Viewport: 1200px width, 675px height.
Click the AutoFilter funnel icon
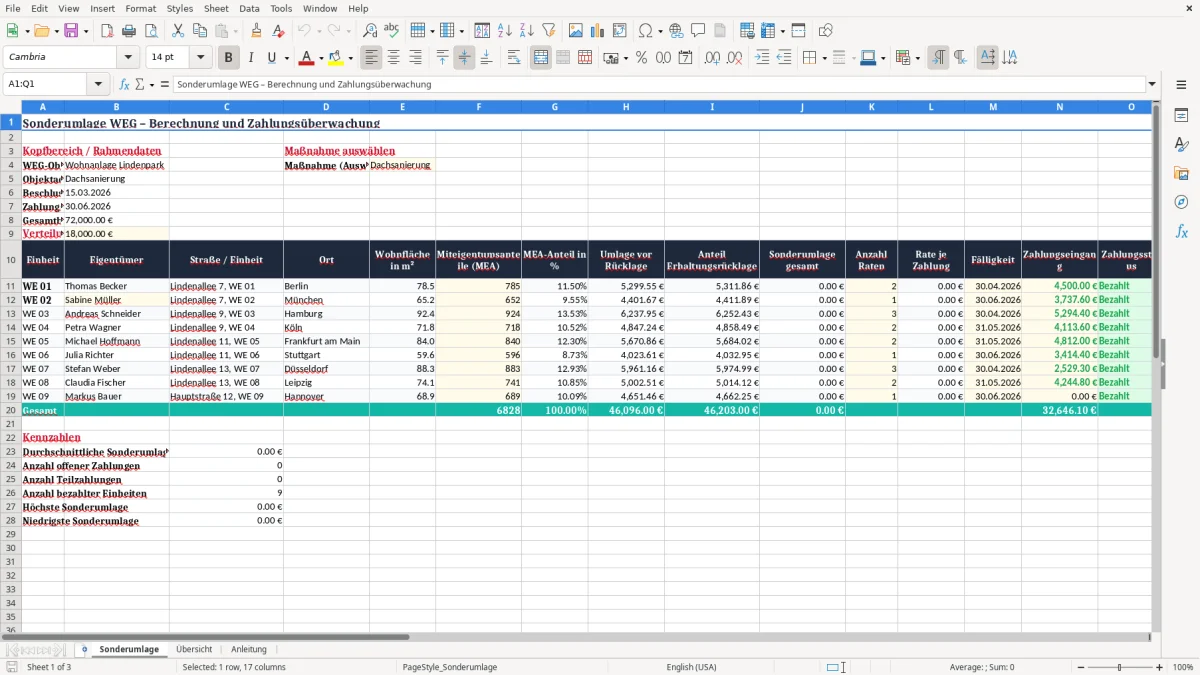[x=549, y=31]
